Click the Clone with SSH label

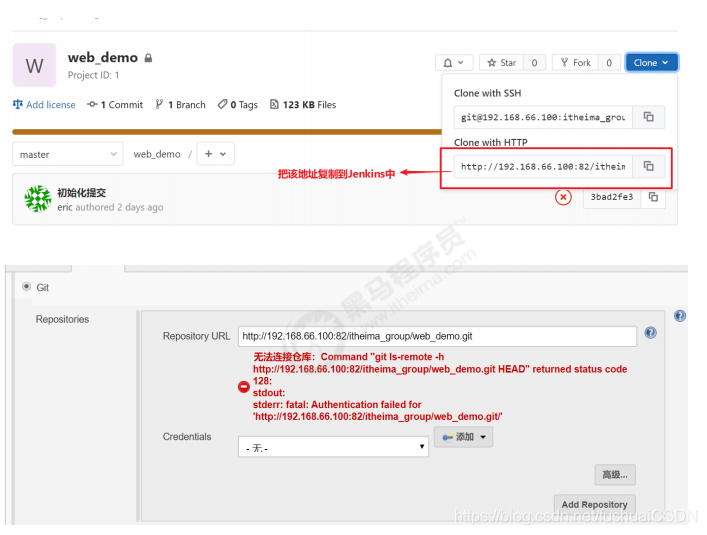point(487,93)
